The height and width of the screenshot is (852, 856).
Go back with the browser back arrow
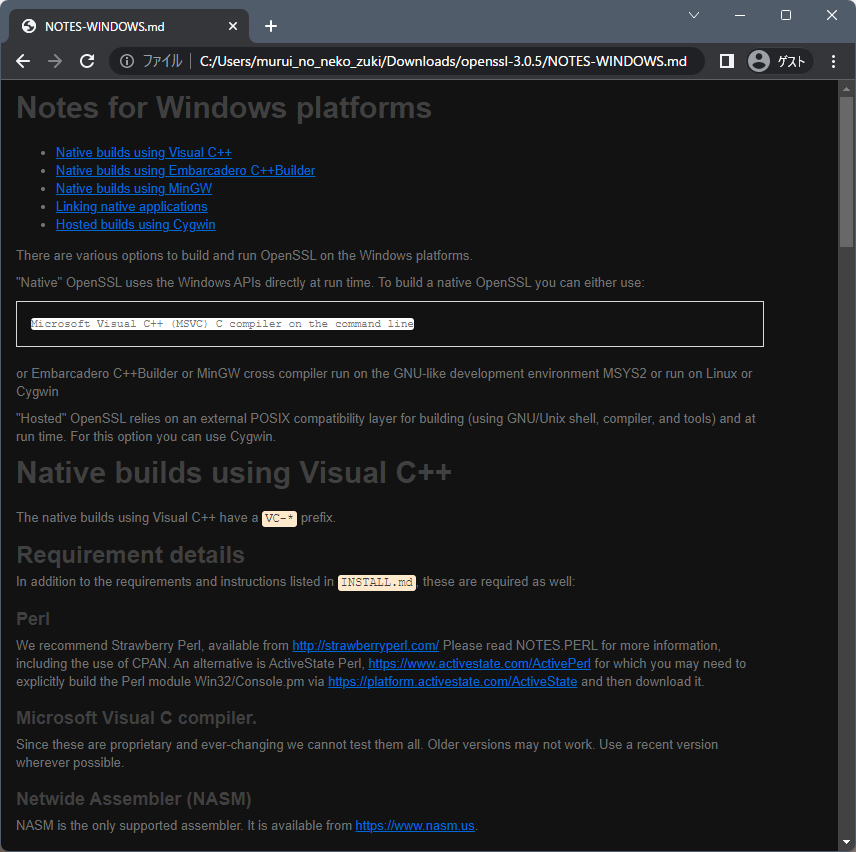[23, 61]
